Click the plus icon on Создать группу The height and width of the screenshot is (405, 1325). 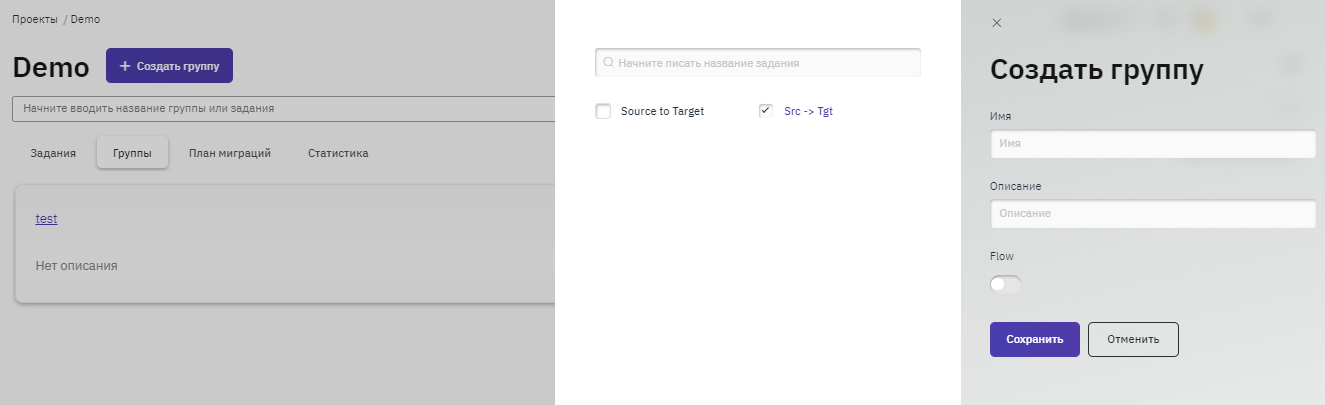[x=125, y=66]
